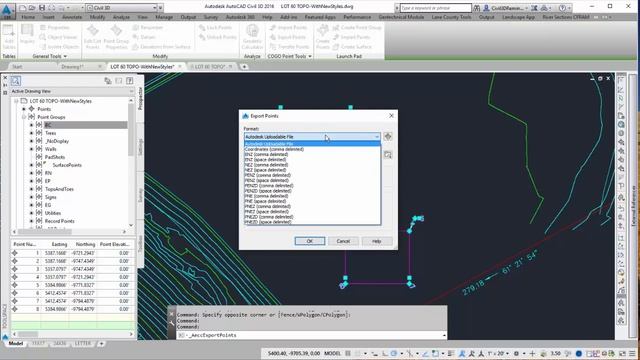Click the Infocenter keyword search field
This screenshot has height=360, width=640.
tap(436, 8)
